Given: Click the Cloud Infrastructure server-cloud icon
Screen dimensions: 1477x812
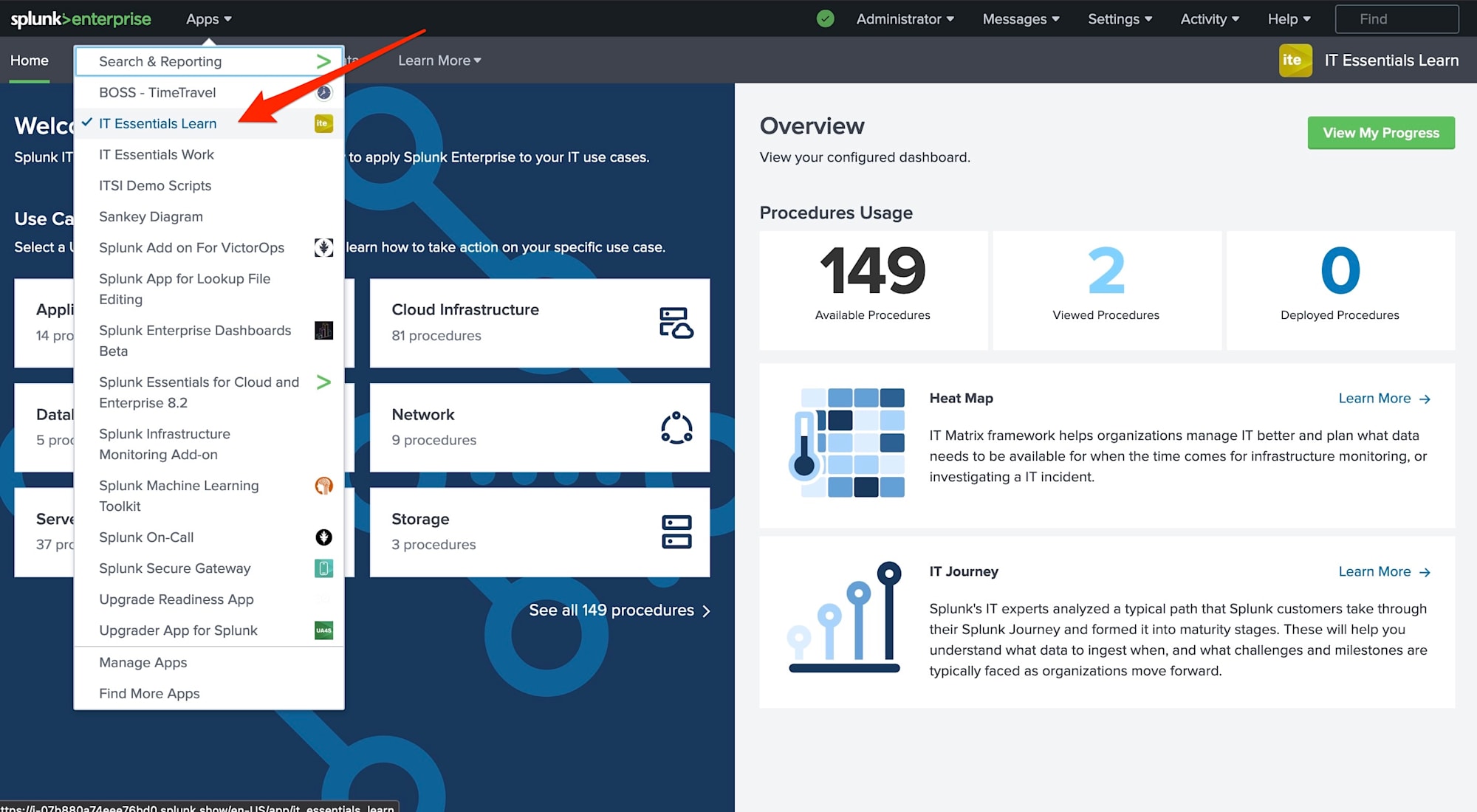Looking at the screenshot, I should point(676,323).
